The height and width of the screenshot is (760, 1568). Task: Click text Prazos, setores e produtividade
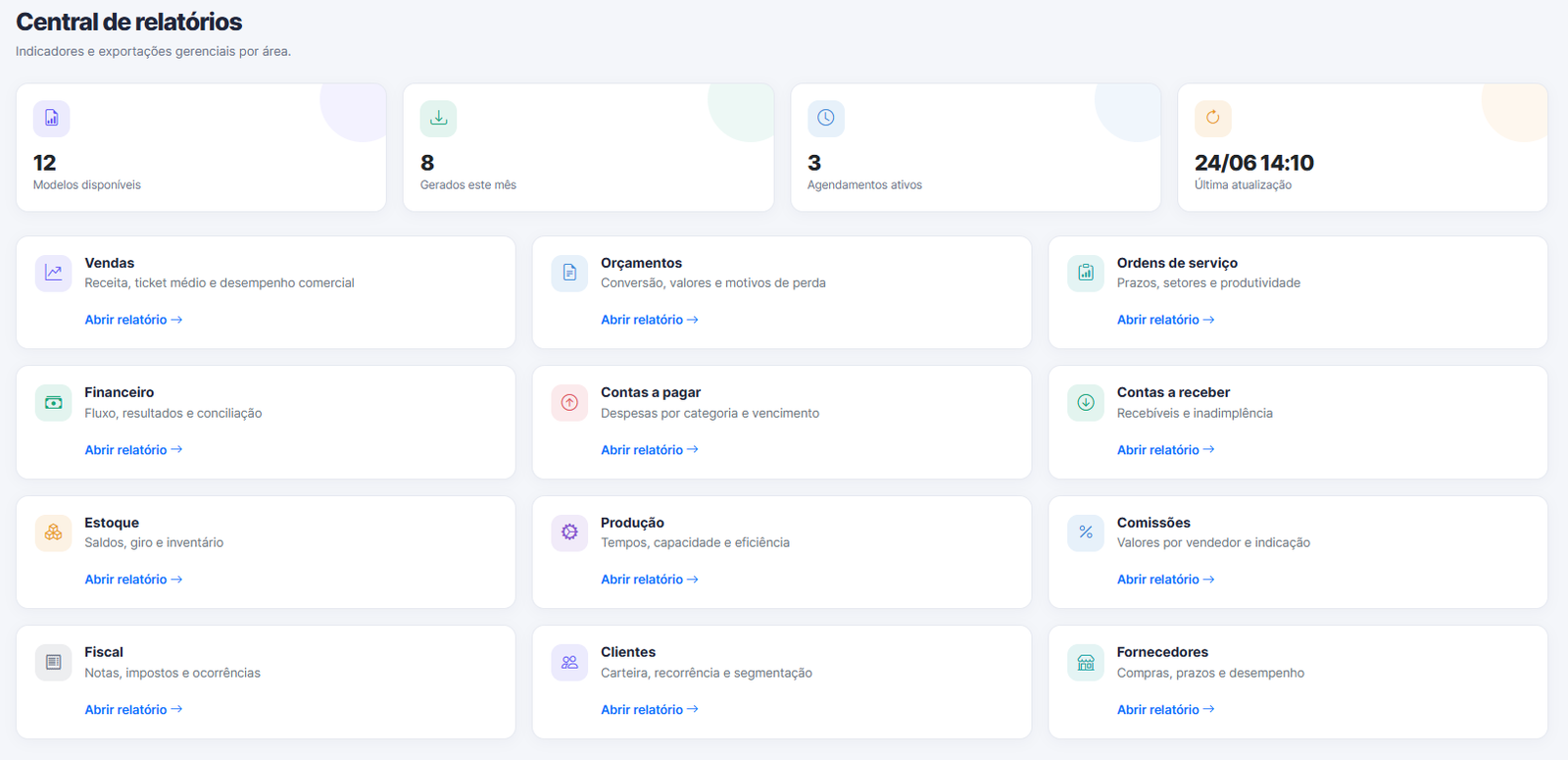(x=1208, y=283)
